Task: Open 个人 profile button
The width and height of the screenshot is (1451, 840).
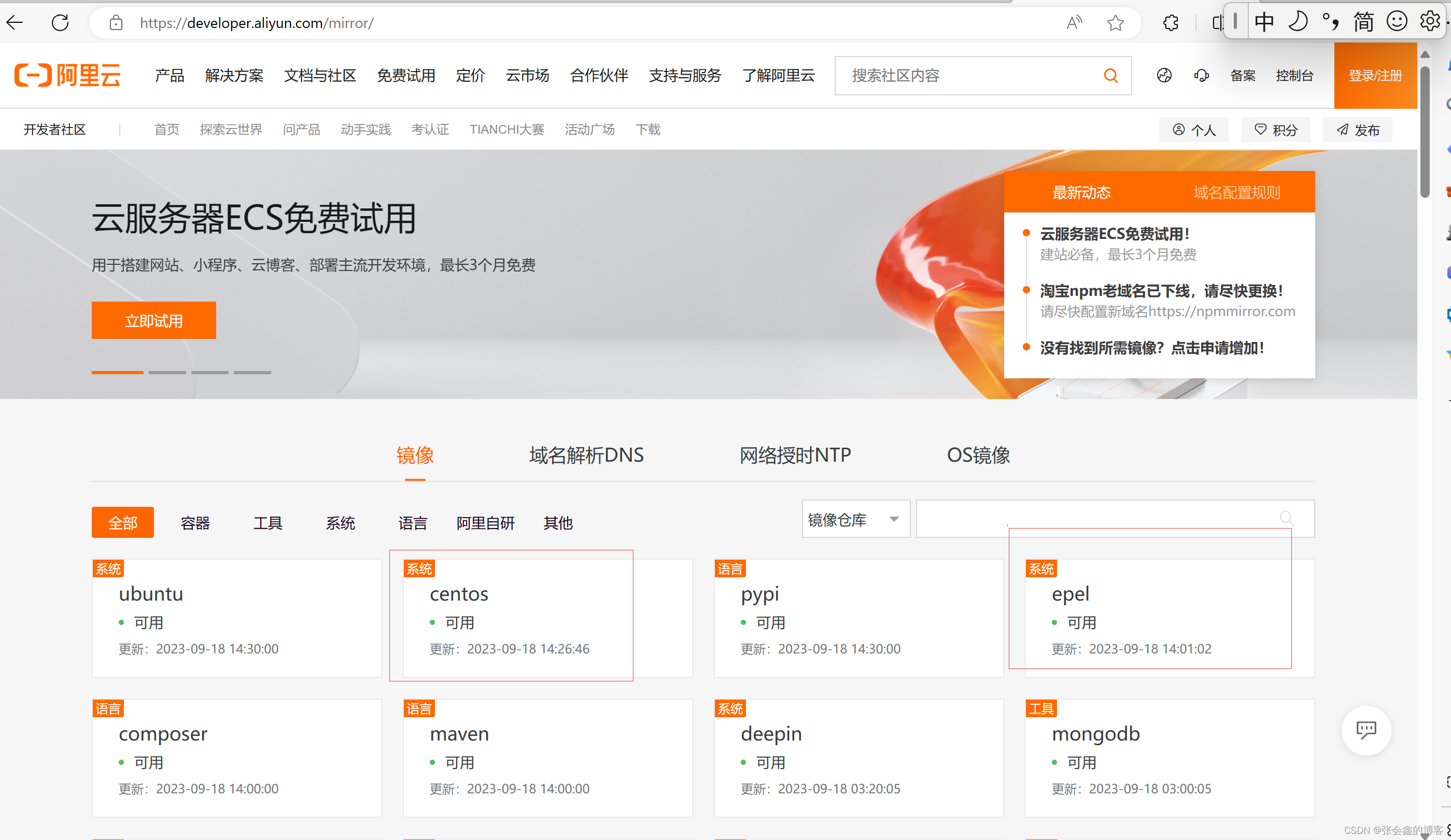Action: pos(1194,130)
